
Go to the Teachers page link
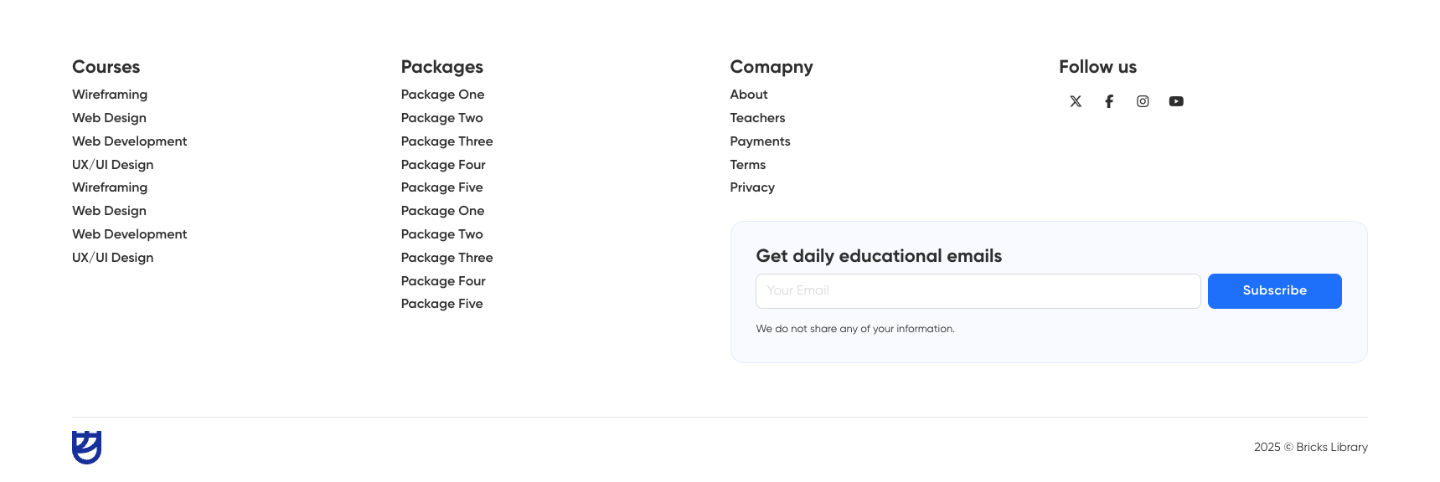coord(757,118)
